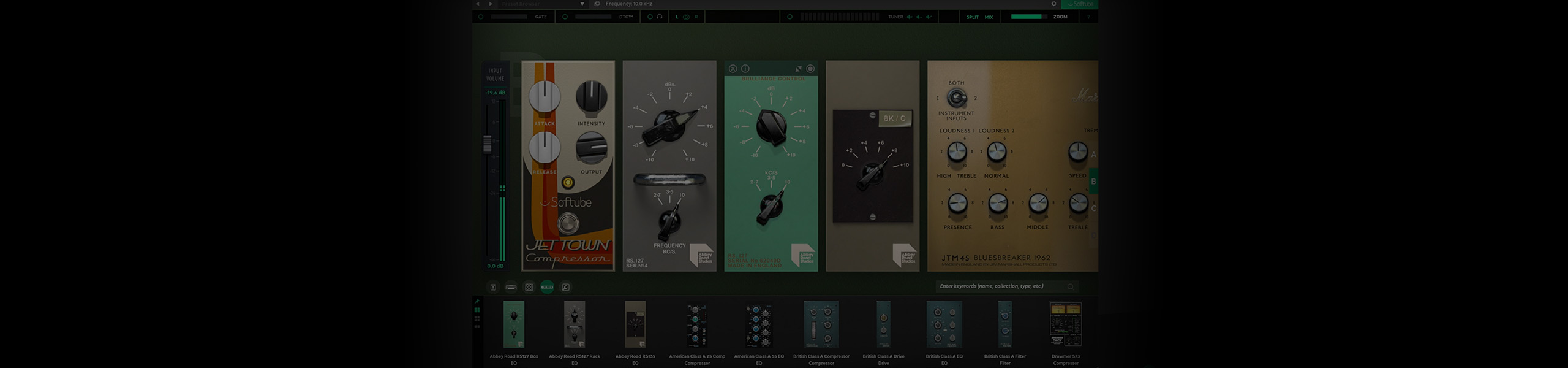This screenshot has width=1568, height=368.
Task: Click the copy icon beside Frequency readout
Action: click(597, 4)
